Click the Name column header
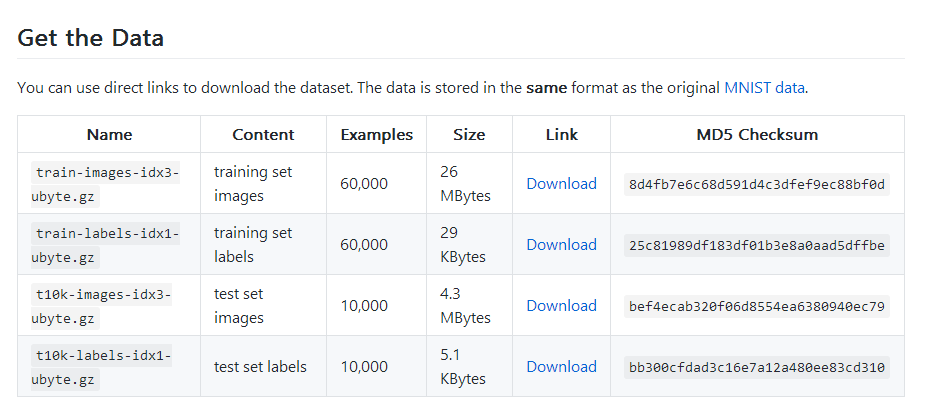937x406 pixels. (x=109, y=134)
